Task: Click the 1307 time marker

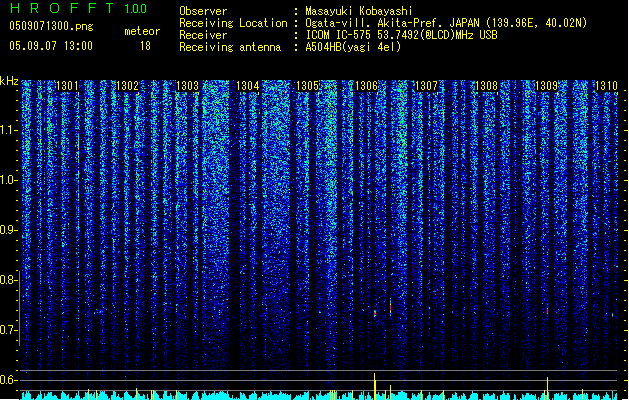Action: coord(426,86)
